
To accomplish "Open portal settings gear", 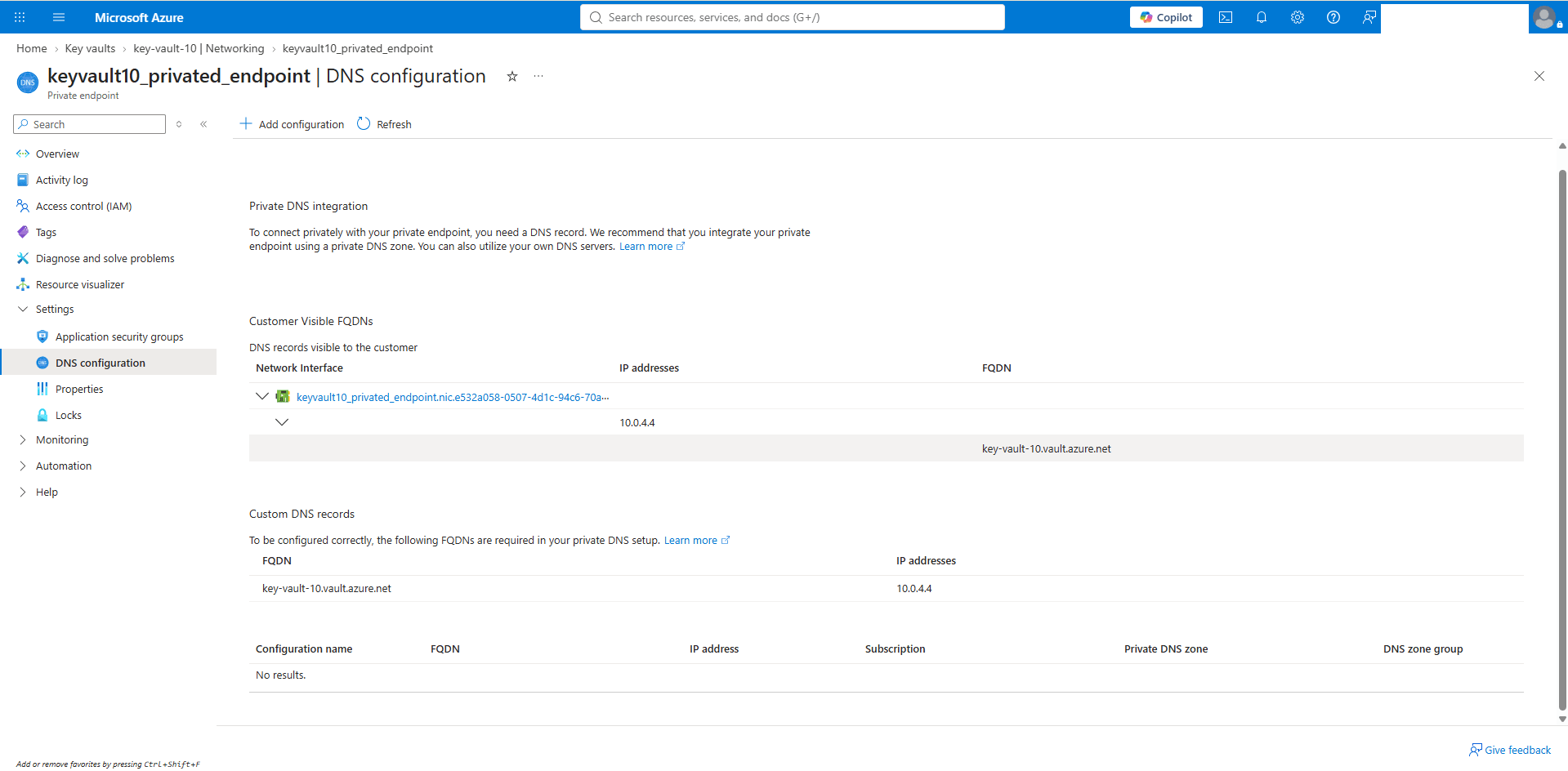I will point(1298,17).
